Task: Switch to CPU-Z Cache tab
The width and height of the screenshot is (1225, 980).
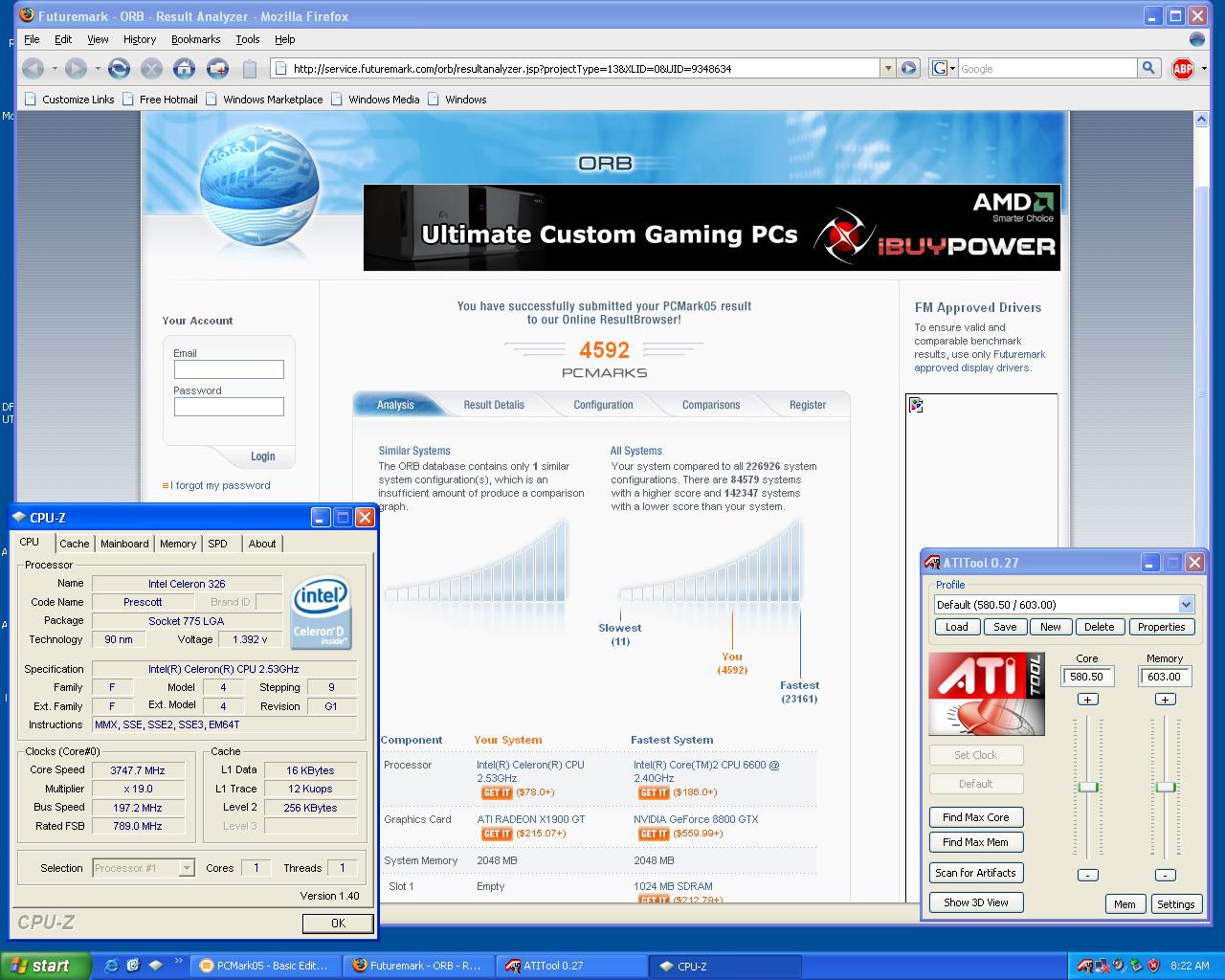Action: [x=74, y=544]
